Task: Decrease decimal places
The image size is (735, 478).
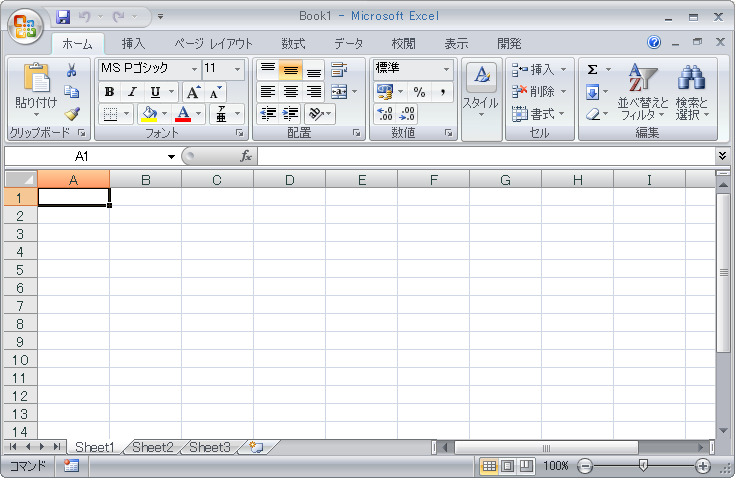Action: [x=407, y=114]
